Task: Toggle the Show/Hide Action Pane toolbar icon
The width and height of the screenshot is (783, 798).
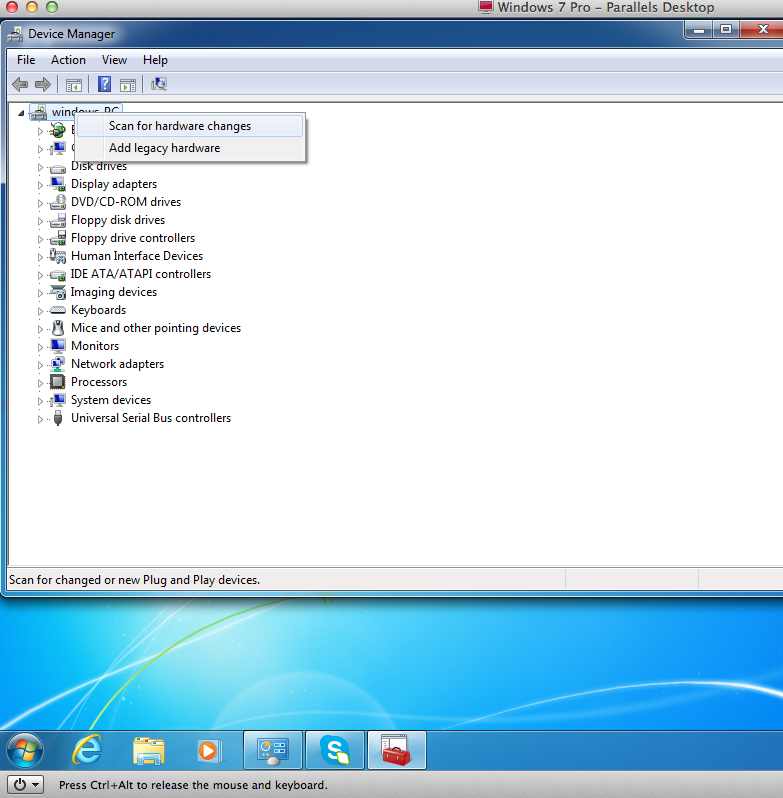Action: click(x=128, y=84)
